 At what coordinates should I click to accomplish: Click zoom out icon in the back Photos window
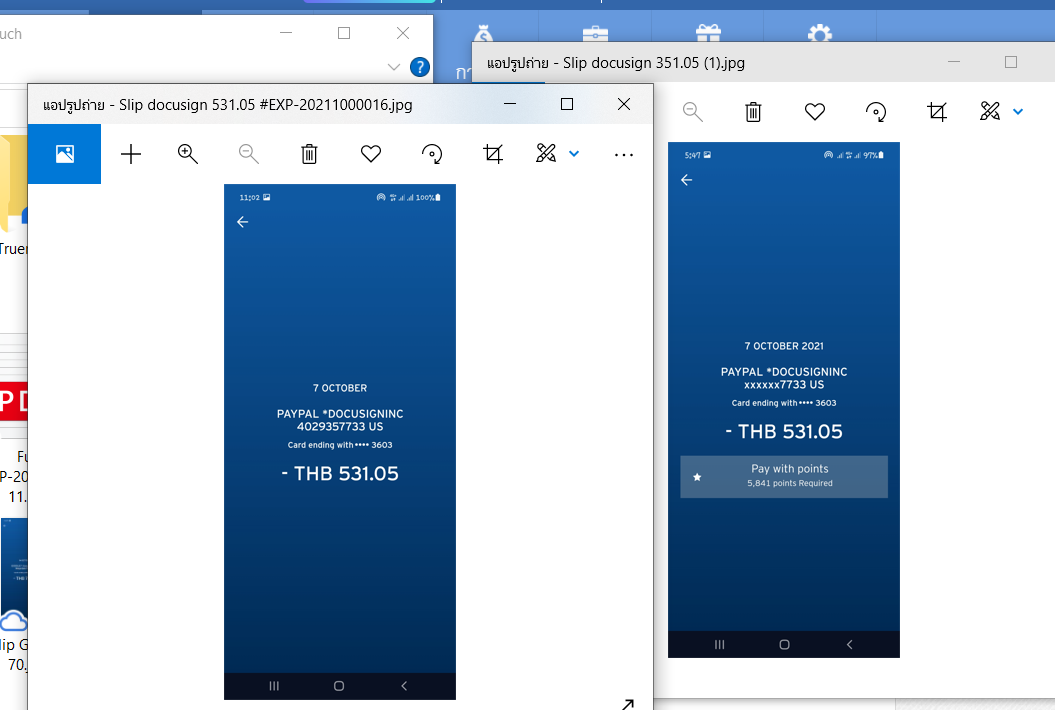point(692,112)
